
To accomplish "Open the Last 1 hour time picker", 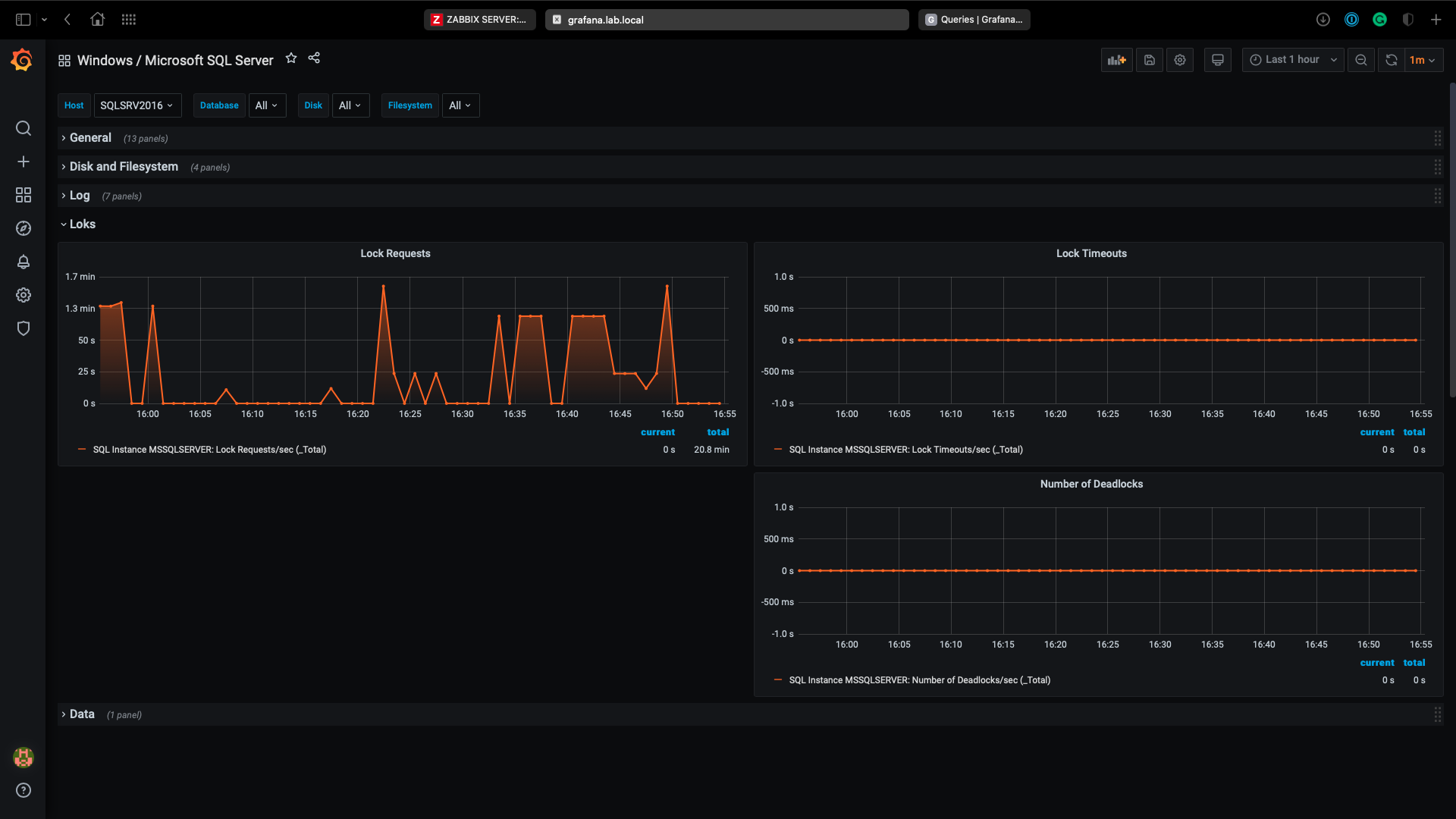I will point(1292,60).
